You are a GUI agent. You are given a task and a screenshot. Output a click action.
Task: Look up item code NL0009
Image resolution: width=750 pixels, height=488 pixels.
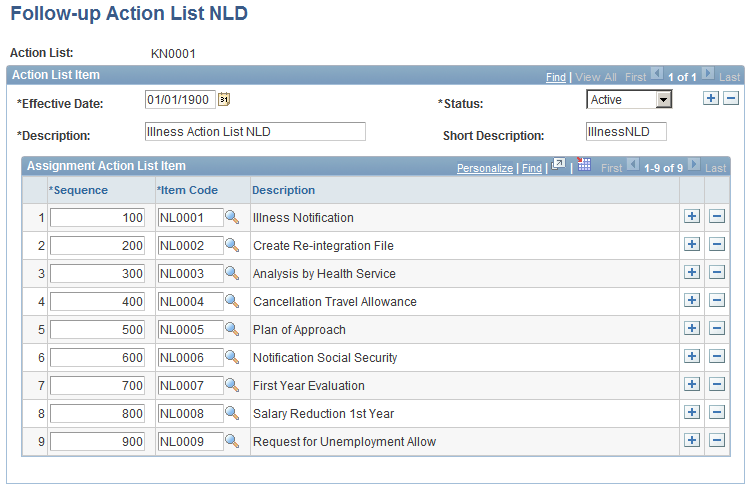(x=232, y=441)
